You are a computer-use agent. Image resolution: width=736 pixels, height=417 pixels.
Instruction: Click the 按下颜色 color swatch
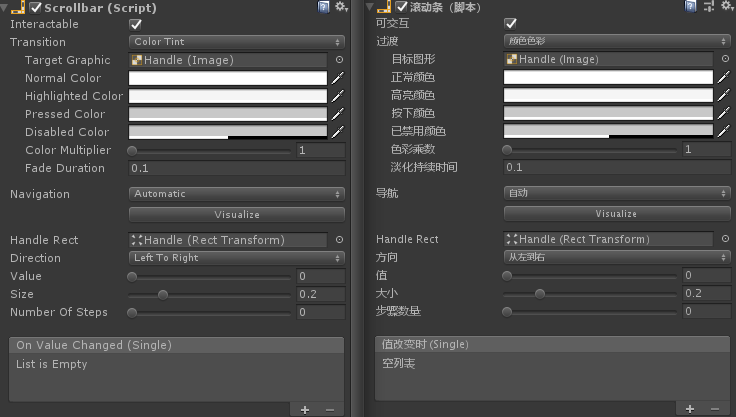[608, 113]
